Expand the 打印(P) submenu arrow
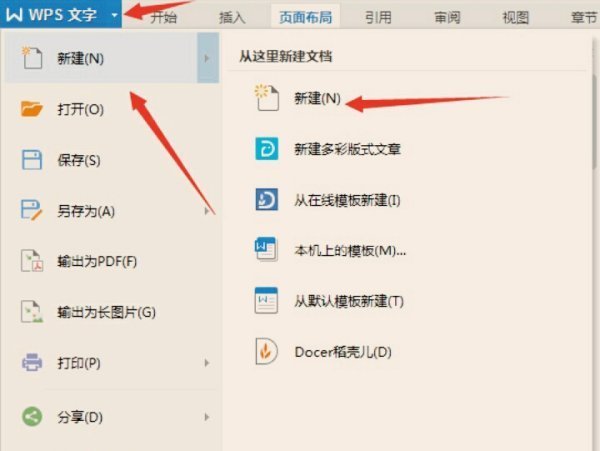 (207, 362)
